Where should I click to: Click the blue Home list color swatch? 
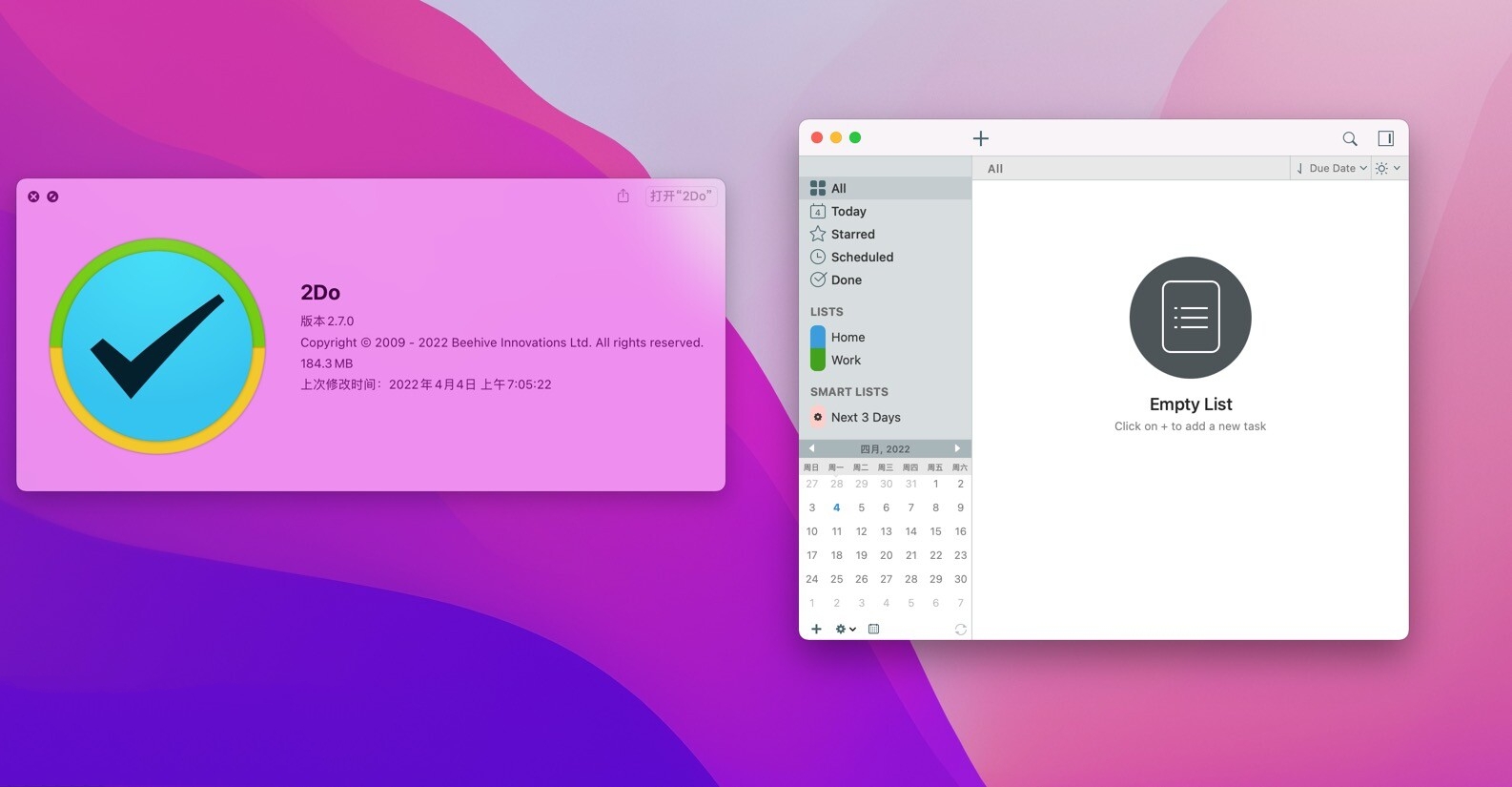tap(817, 337)
